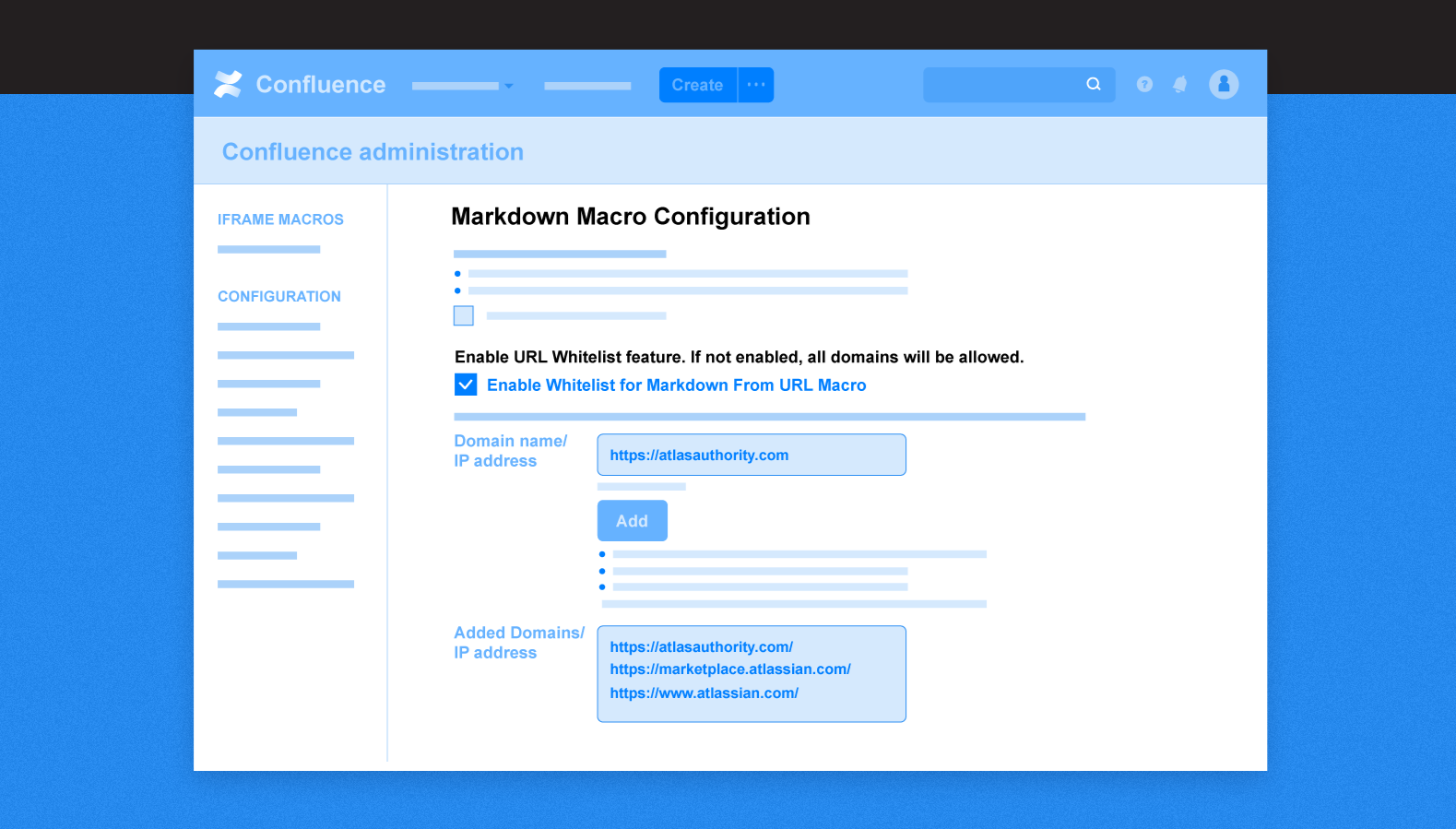Click the CONFIGURATION sidebar heading
Image resolution: width=1456 pixels, height=829 pixels.
tap(279, 296)
